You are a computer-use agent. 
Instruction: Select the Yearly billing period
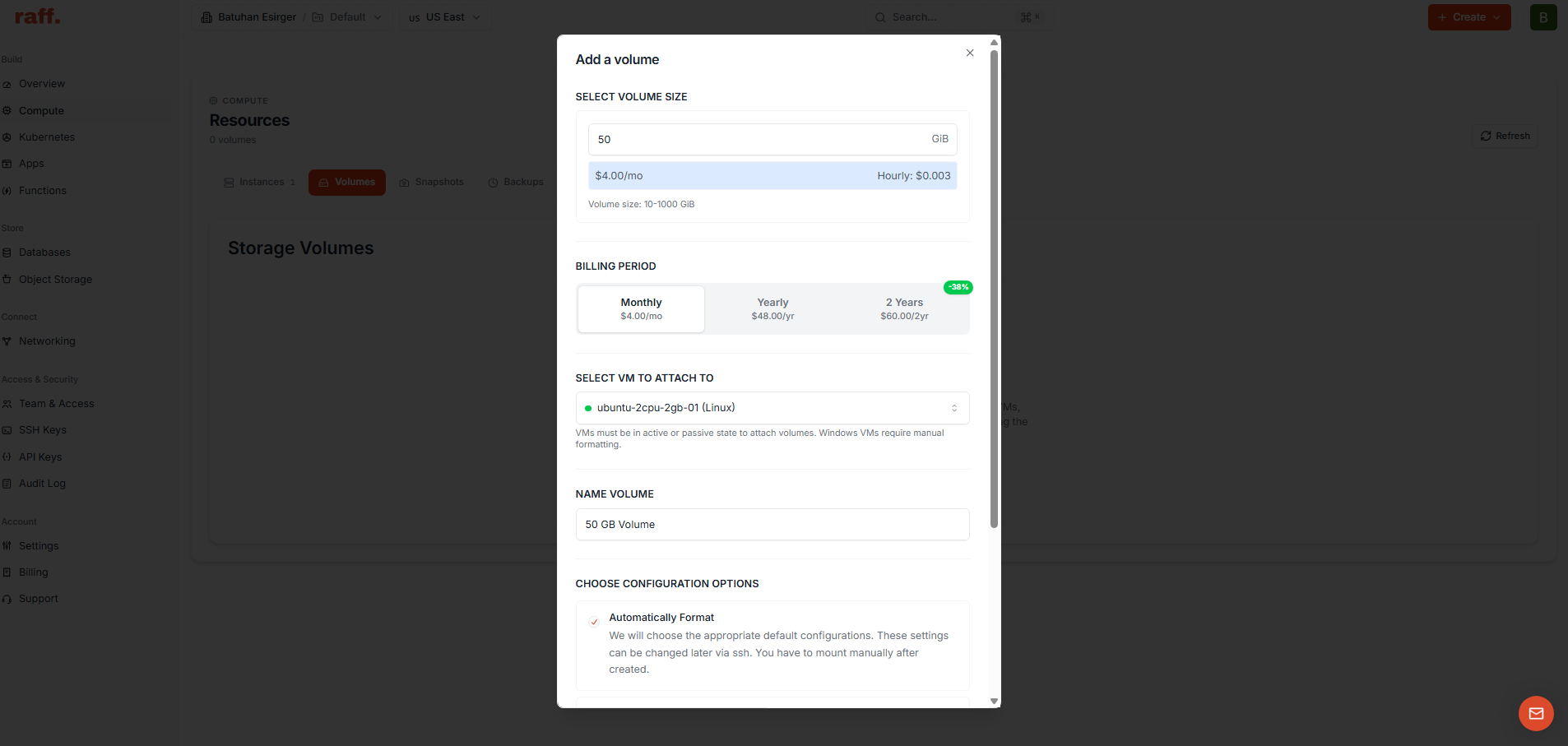click(772, 309)
